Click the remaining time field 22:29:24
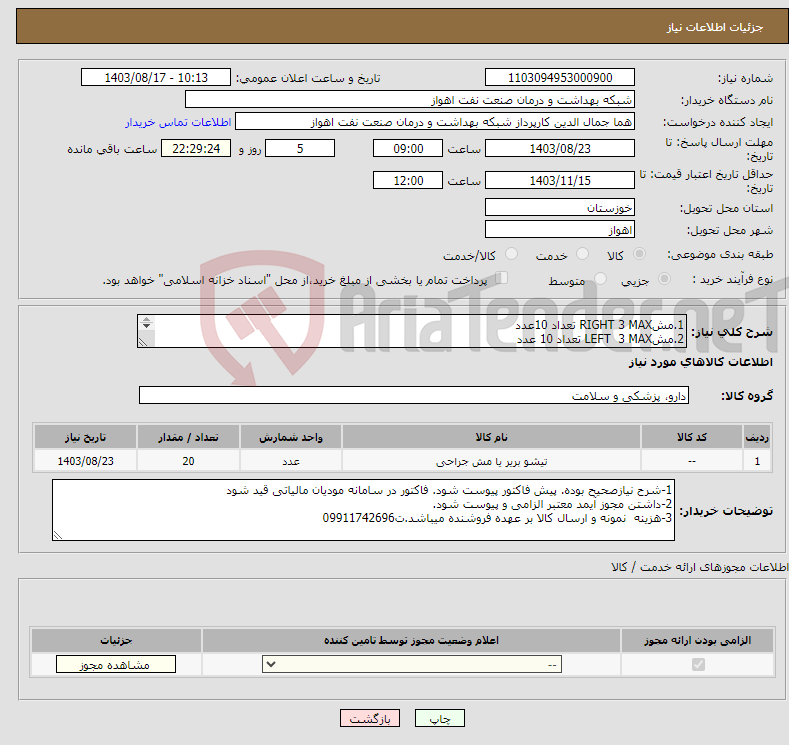 (x=196, y=148)
